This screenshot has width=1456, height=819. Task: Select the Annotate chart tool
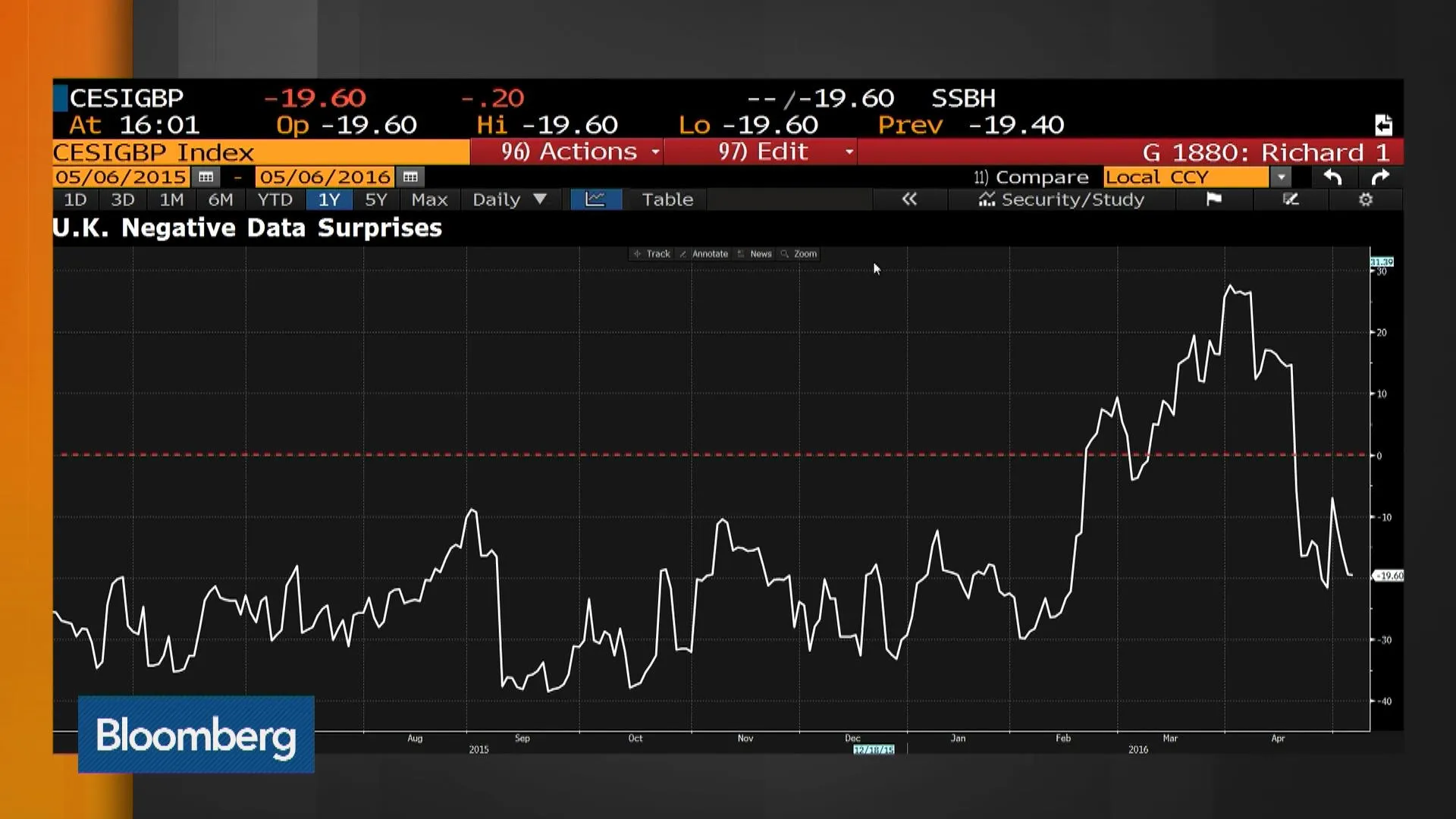(704, 254)
